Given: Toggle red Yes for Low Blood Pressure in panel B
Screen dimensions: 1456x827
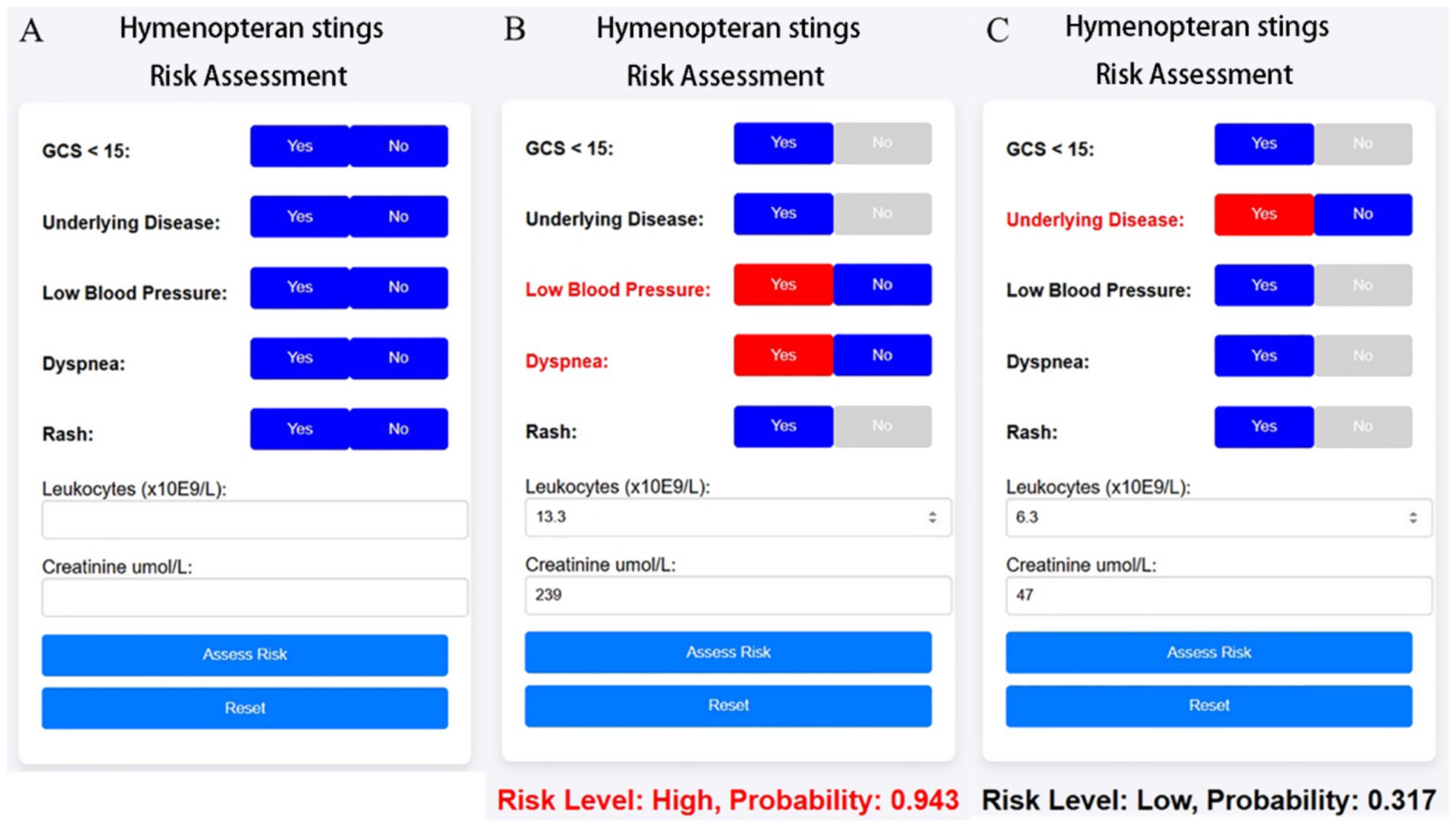Looking at the screenshot, I should [783, 285].
